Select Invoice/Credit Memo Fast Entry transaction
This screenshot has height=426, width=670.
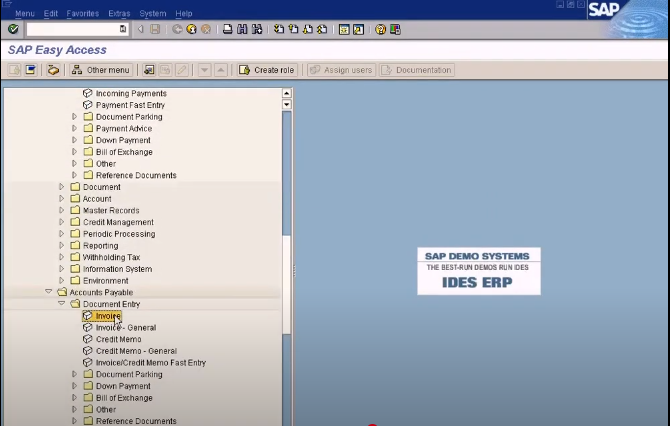click(150, 362)
